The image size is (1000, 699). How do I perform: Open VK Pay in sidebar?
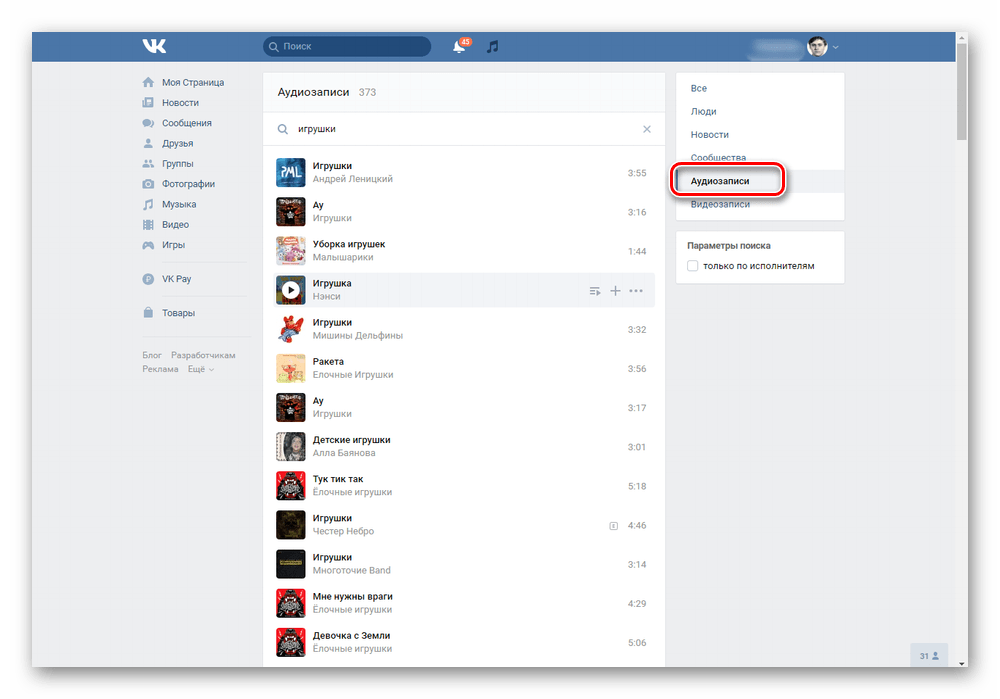point(176,279)
